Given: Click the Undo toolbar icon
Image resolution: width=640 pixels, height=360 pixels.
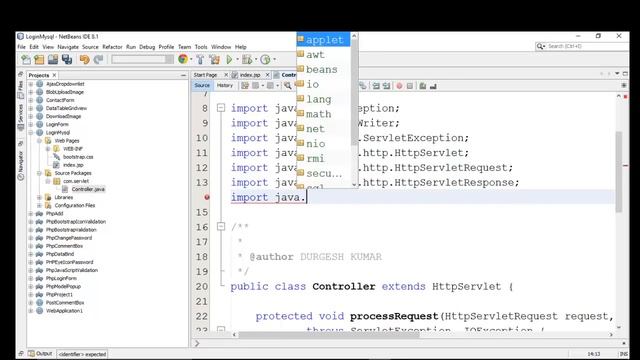Looking at the screenshot, I should [84, 60].
